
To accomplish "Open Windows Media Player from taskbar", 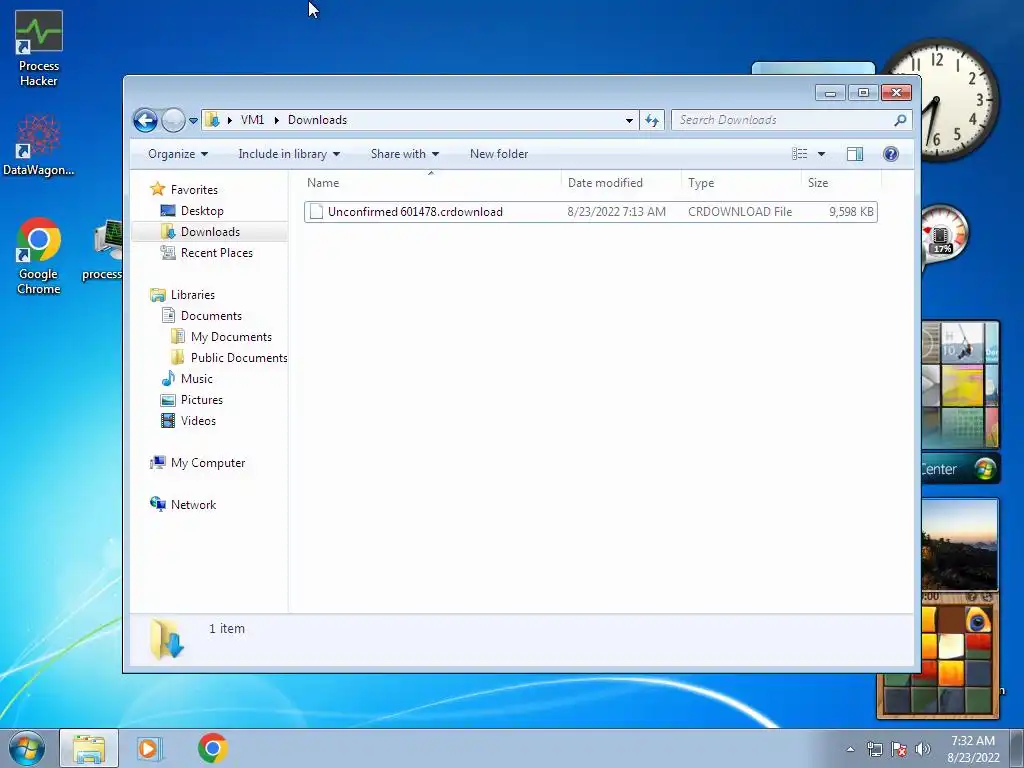I will pyautogui.click(x=150, y=748).
